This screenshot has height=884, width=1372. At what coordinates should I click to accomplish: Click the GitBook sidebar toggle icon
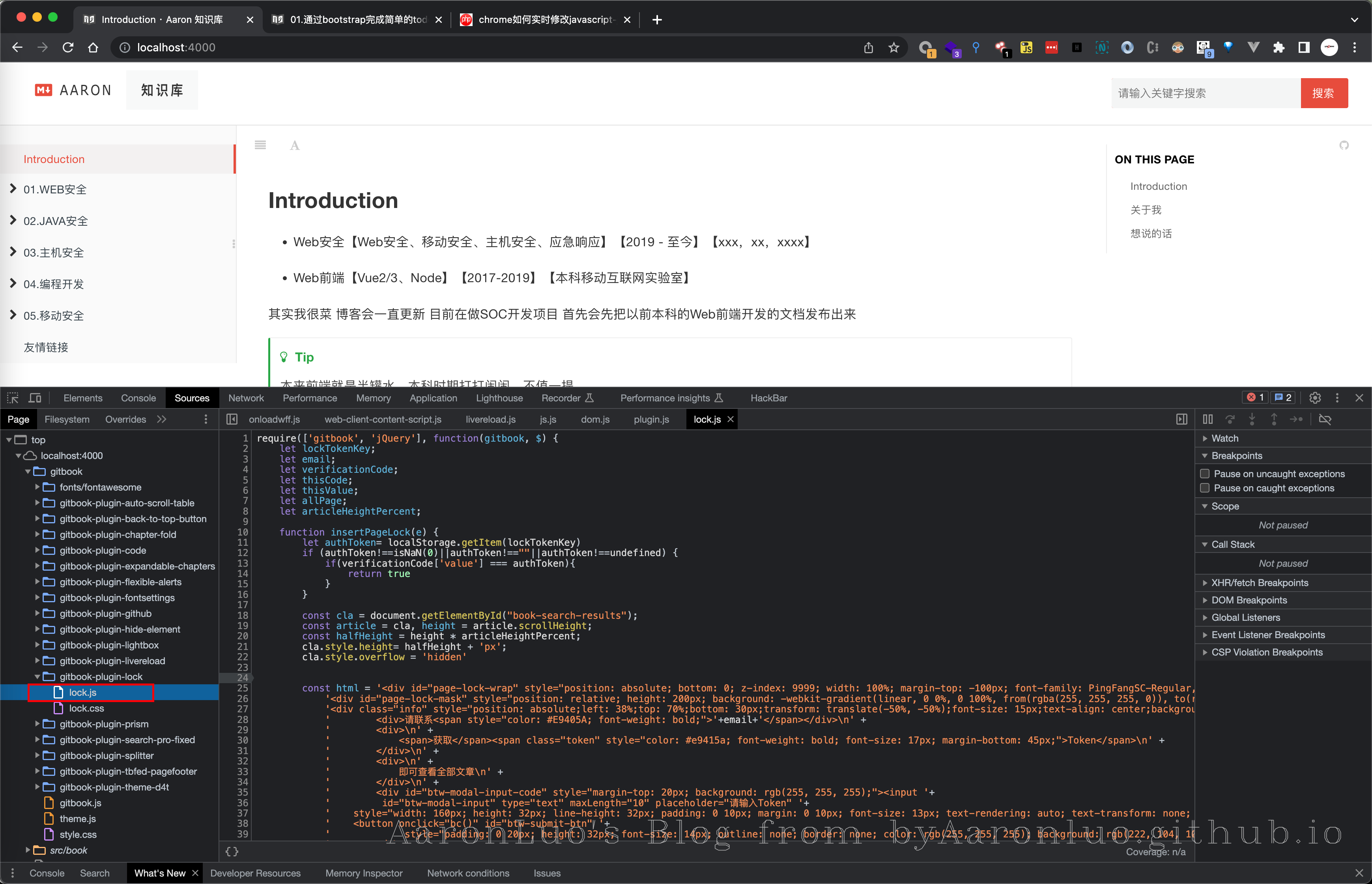point(260,145)
